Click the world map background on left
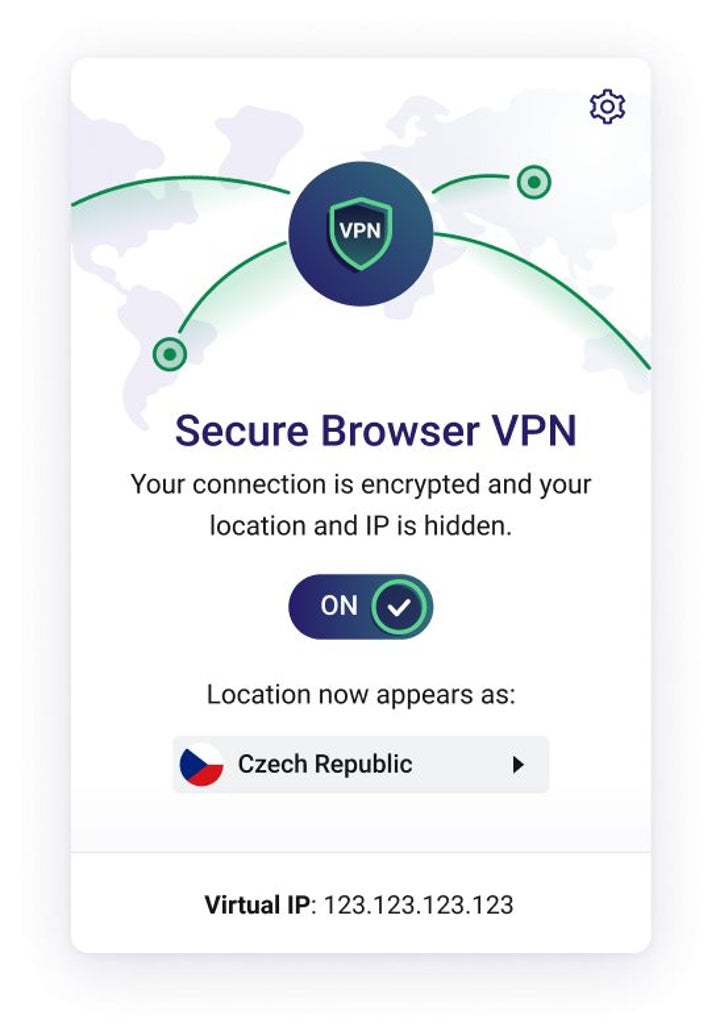The width and height of the screenshot is (720, 1036). pyautogui.click(x=126, y=264)
